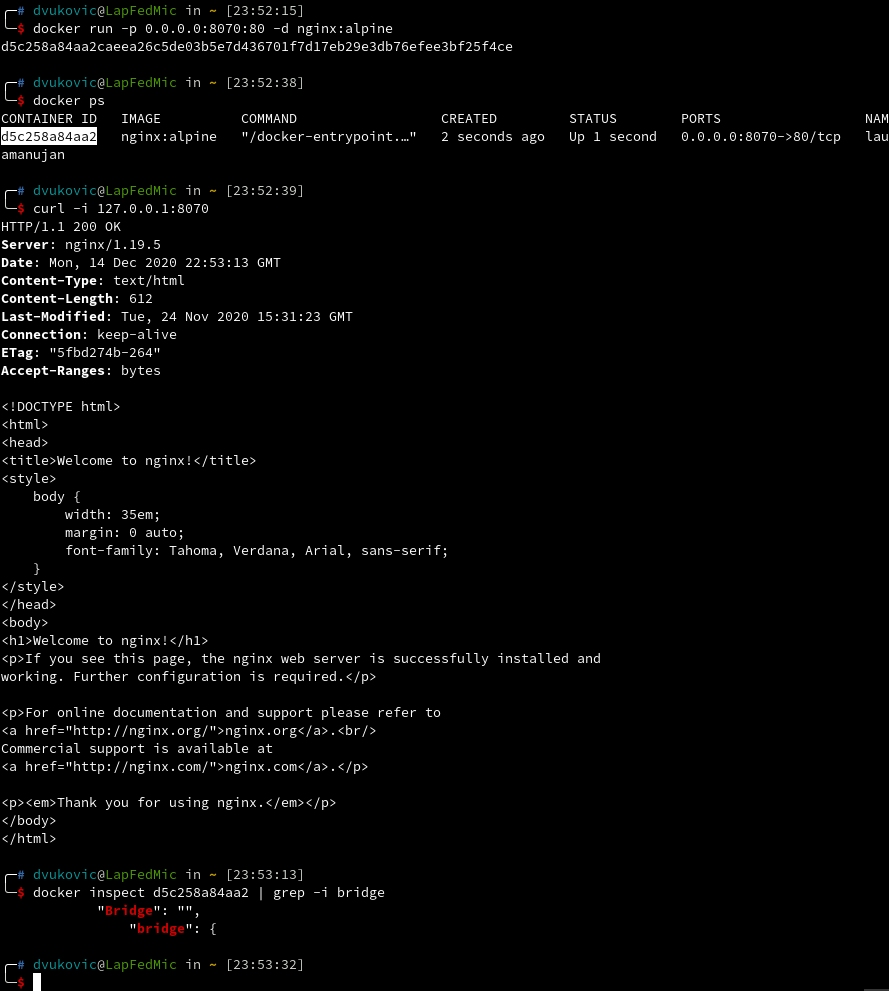889x991 pixels.
Task: Click the 'For online documentation' paragraph line
Action: pyautogui.click(x=221, y=713)
